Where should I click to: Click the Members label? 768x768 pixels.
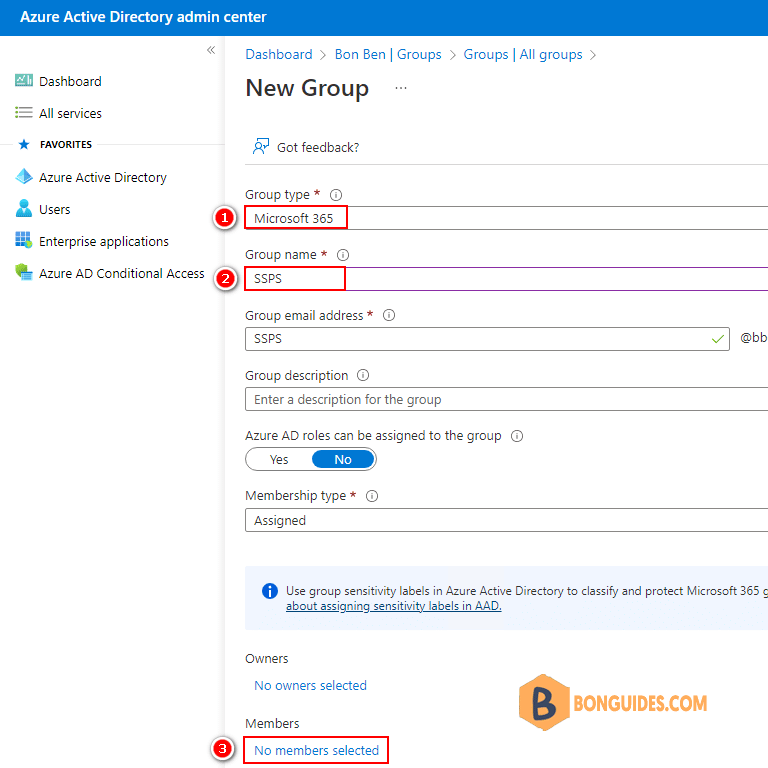click(x=272, y=723)
